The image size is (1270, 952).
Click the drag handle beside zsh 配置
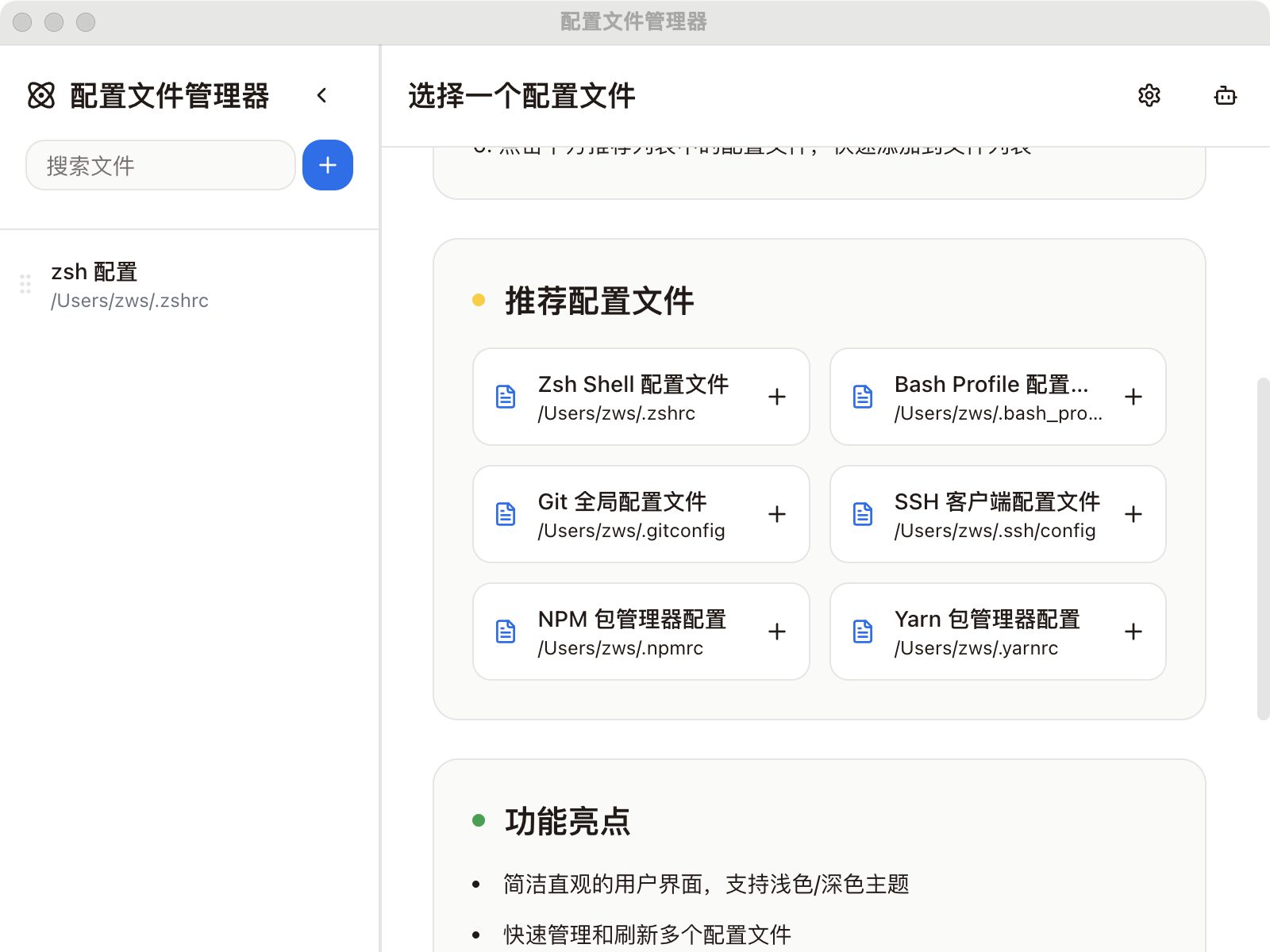(x=25, y=284)
